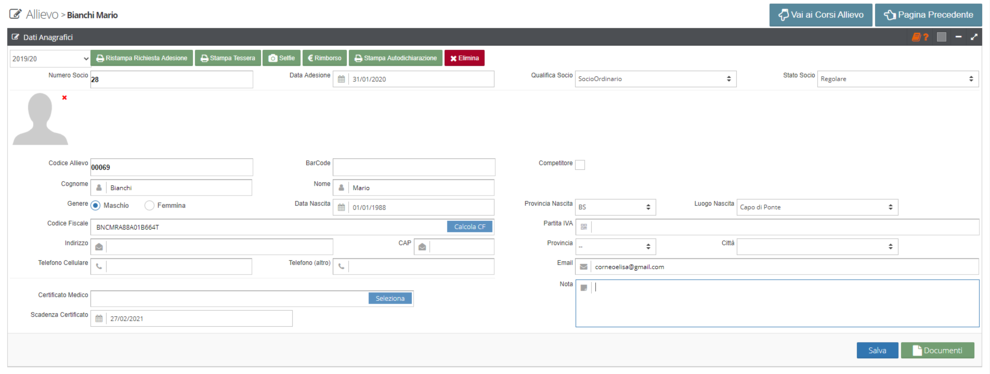Click the mailbox icon in CAP field
Viewport: 990px width, 374px height.
point(422,247)
